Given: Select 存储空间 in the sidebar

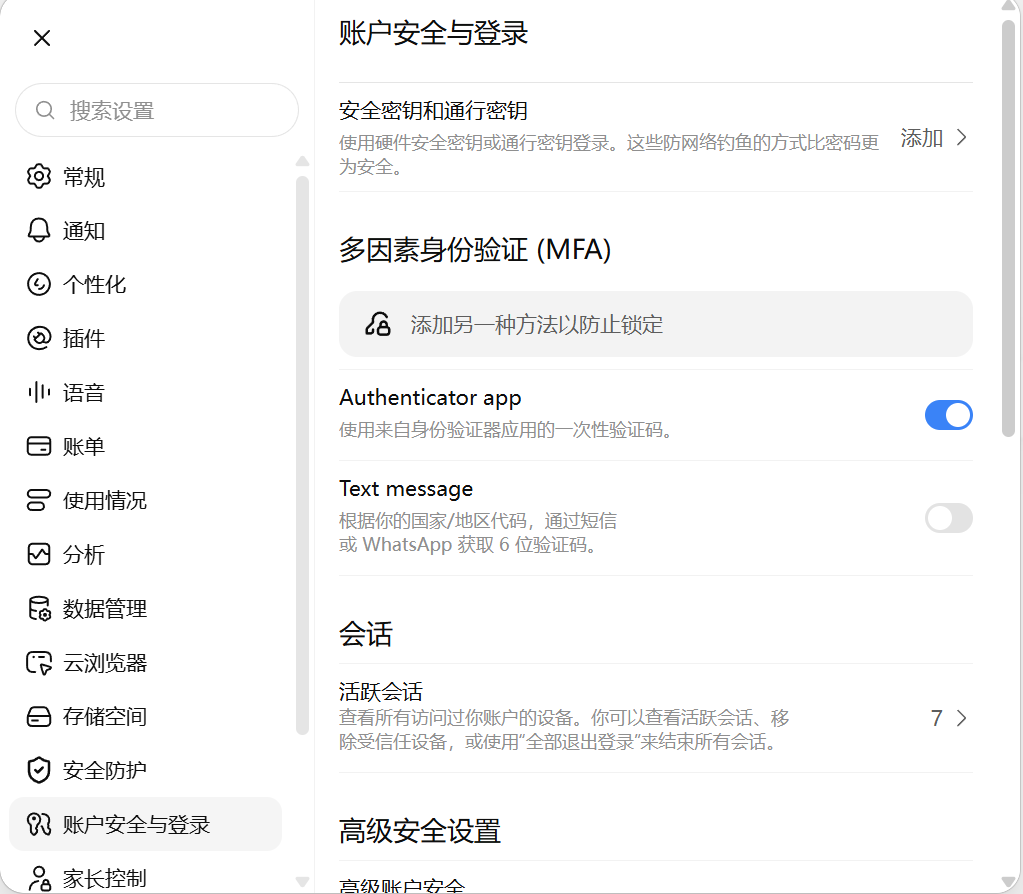Looking at the screenshot, I should pos(145,717).
